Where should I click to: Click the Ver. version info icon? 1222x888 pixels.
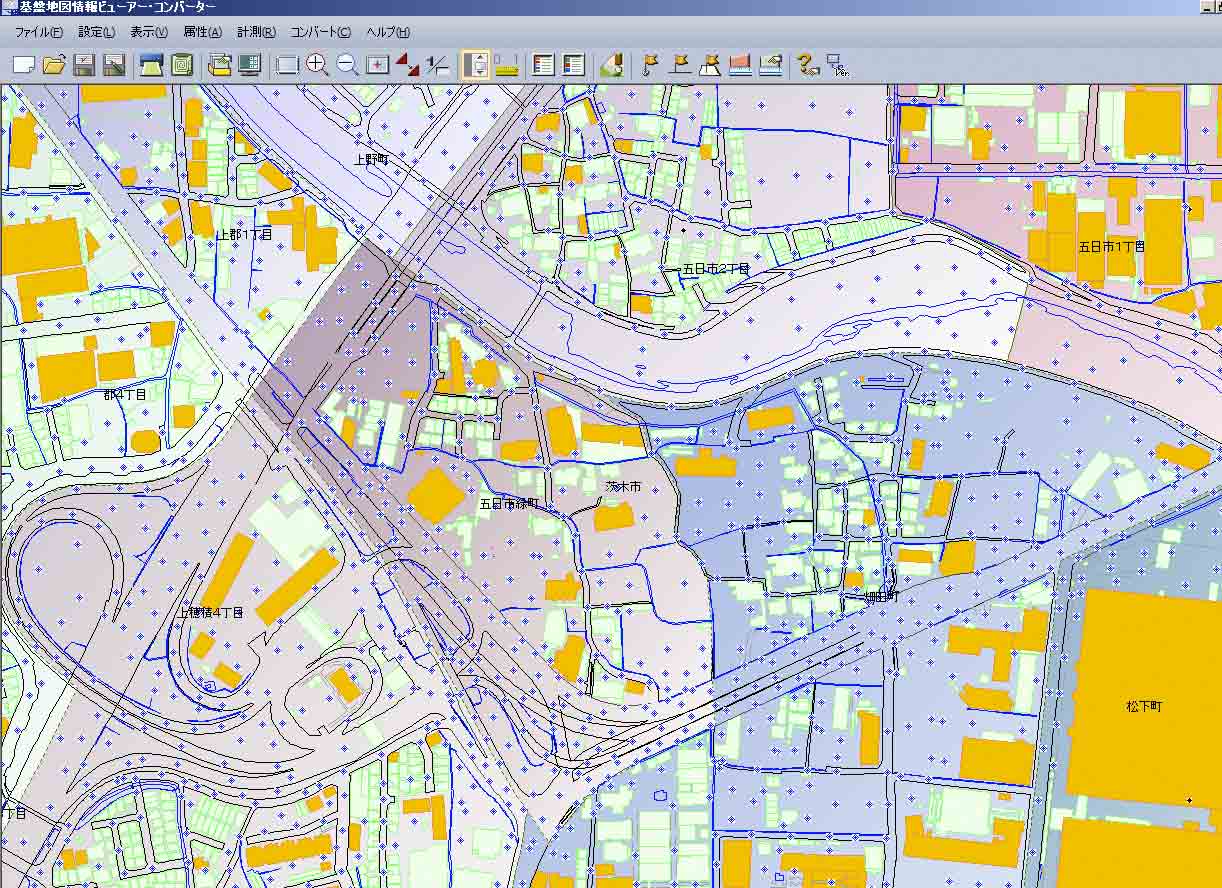coord(837,65)
